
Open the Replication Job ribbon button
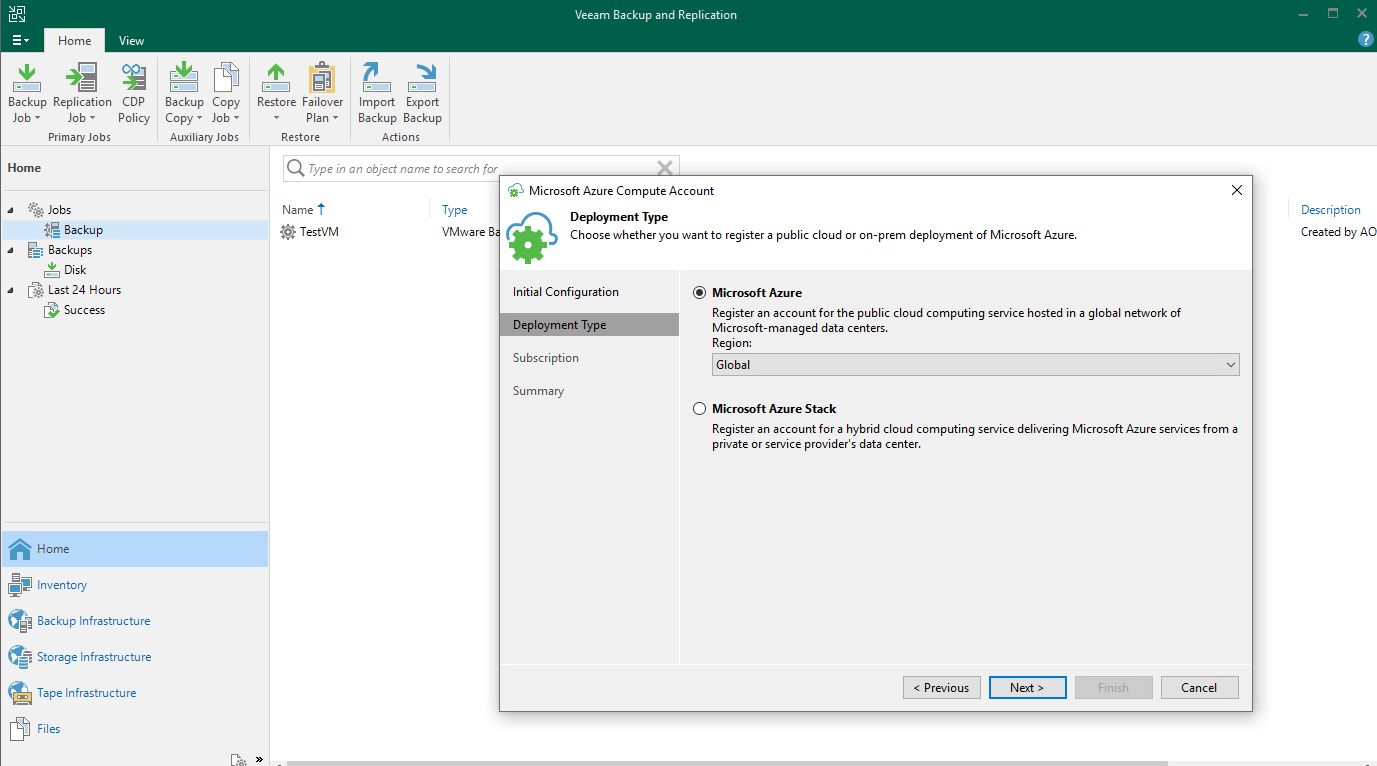click(x=82, y=92)
